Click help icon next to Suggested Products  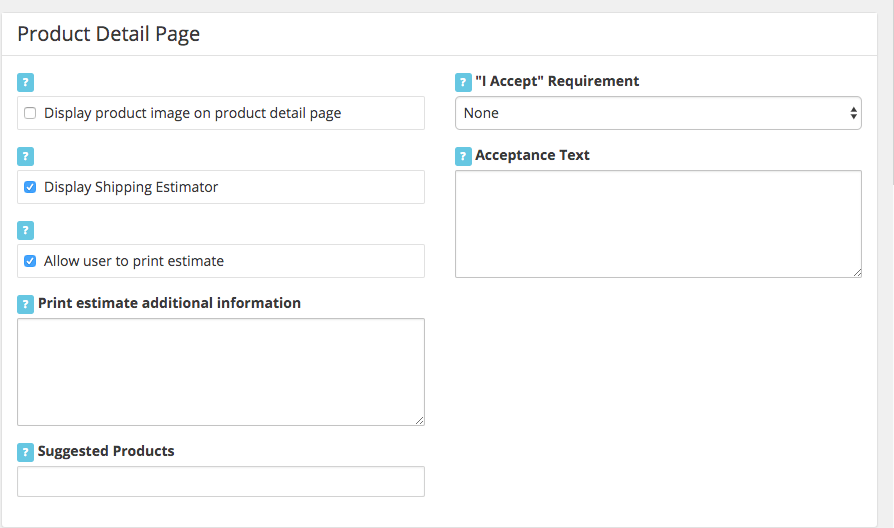tap(25, 453)
